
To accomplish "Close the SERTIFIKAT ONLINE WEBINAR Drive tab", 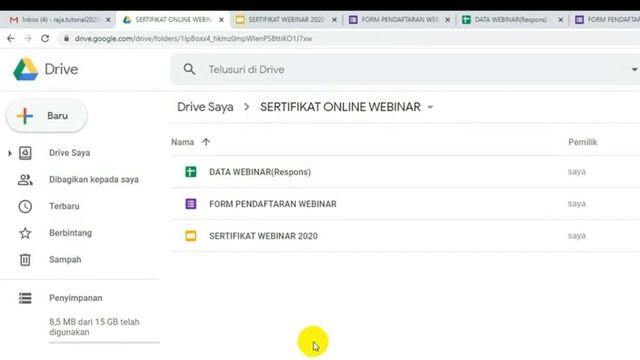I will pyautogui.click(x=221, y=20).
